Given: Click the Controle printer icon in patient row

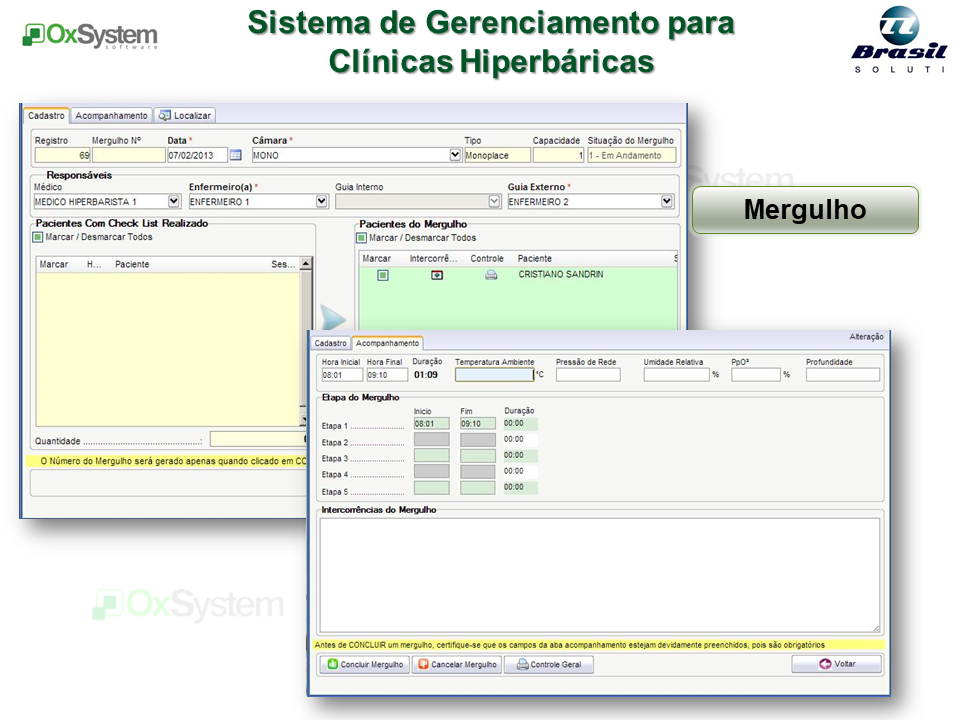Looking at the screenshot, I should coord(491,275).
